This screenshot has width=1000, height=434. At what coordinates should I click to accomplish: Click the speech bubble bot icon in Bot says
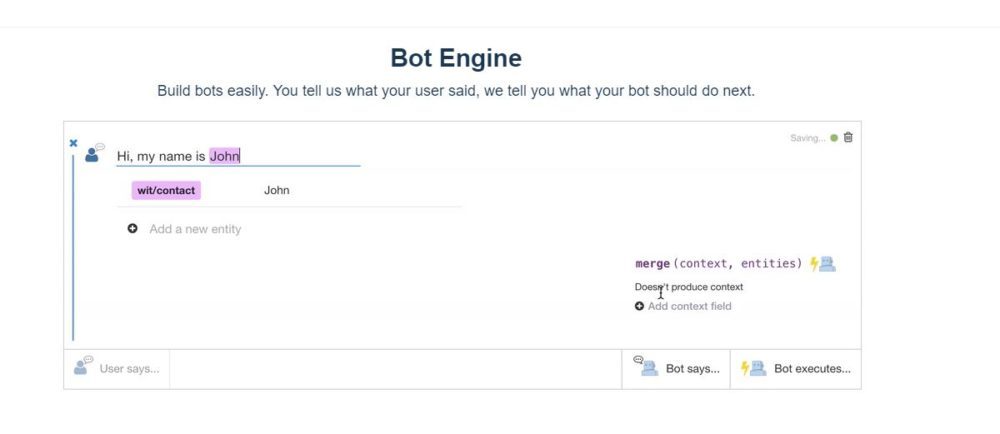pos(647,367)
